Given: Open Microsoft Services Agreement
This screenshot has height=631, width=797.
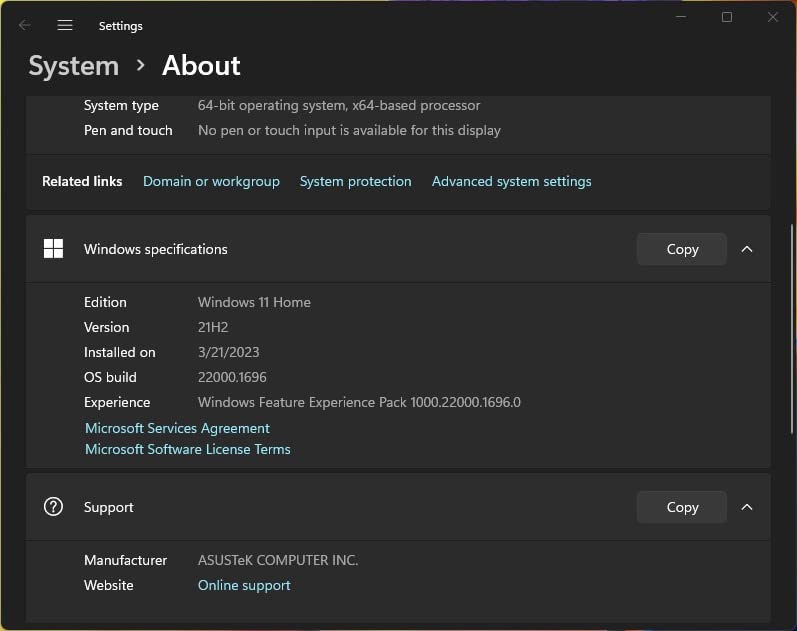Looking at the screenshot, I should [177, 428].
